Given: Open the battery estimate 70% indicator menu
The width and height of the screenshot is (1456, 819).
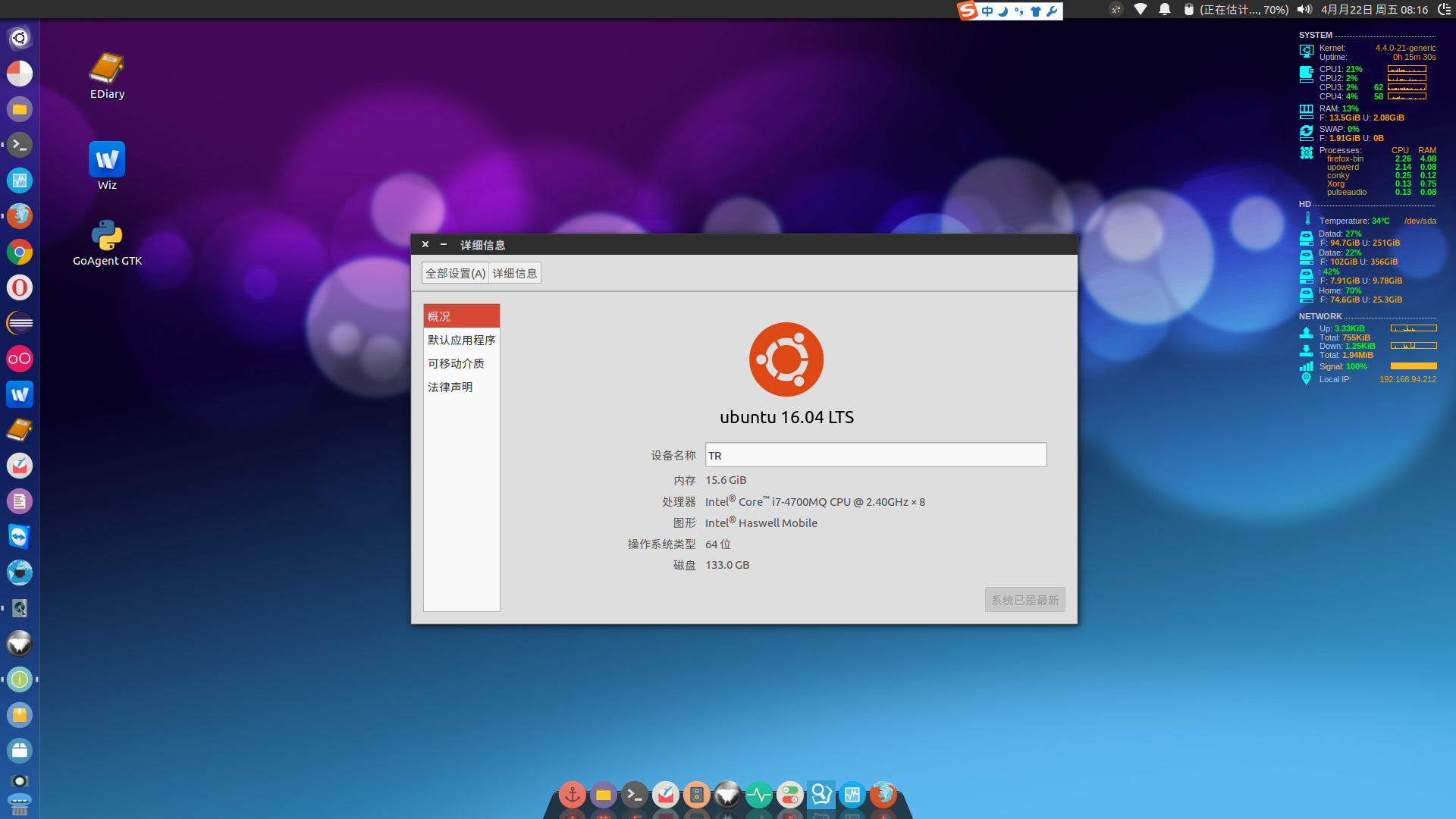Looking at the screenshot, I should pos(1235,10).
